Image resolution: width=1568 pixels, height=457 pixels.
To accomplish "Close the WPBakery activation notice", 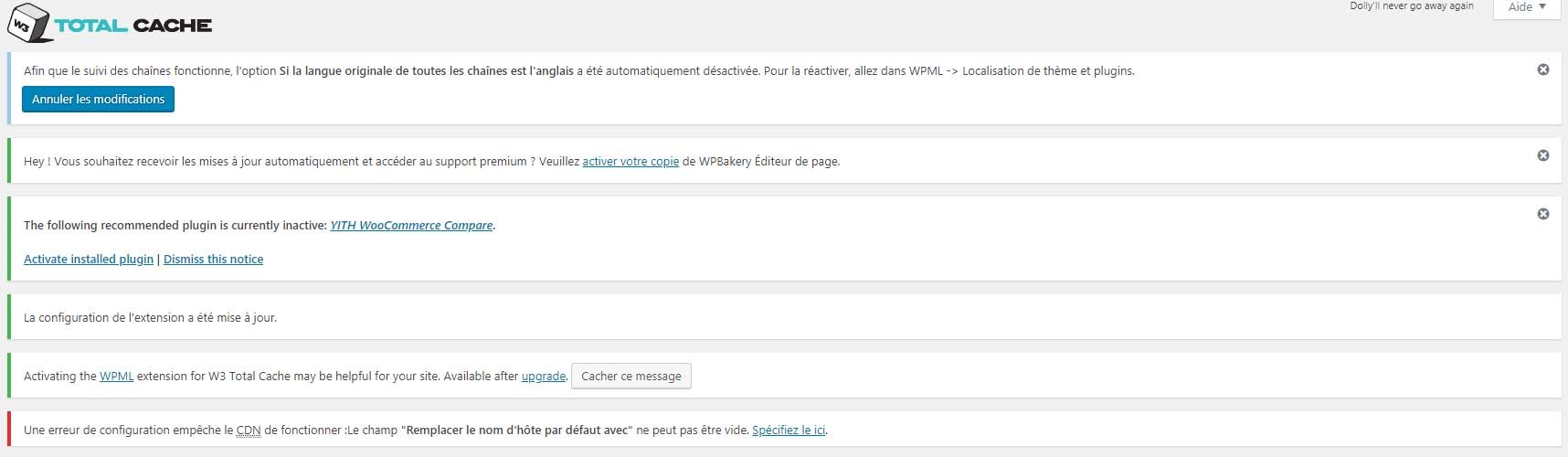I will coord(1542,155).
